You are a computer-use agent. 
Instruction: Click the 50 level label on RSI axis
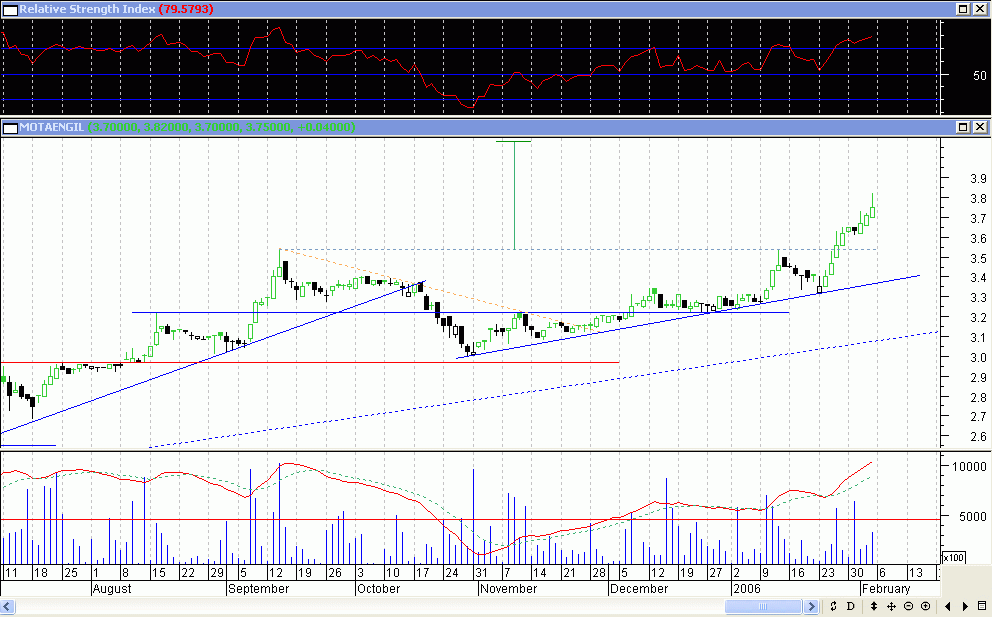click(x=979, y=75)
